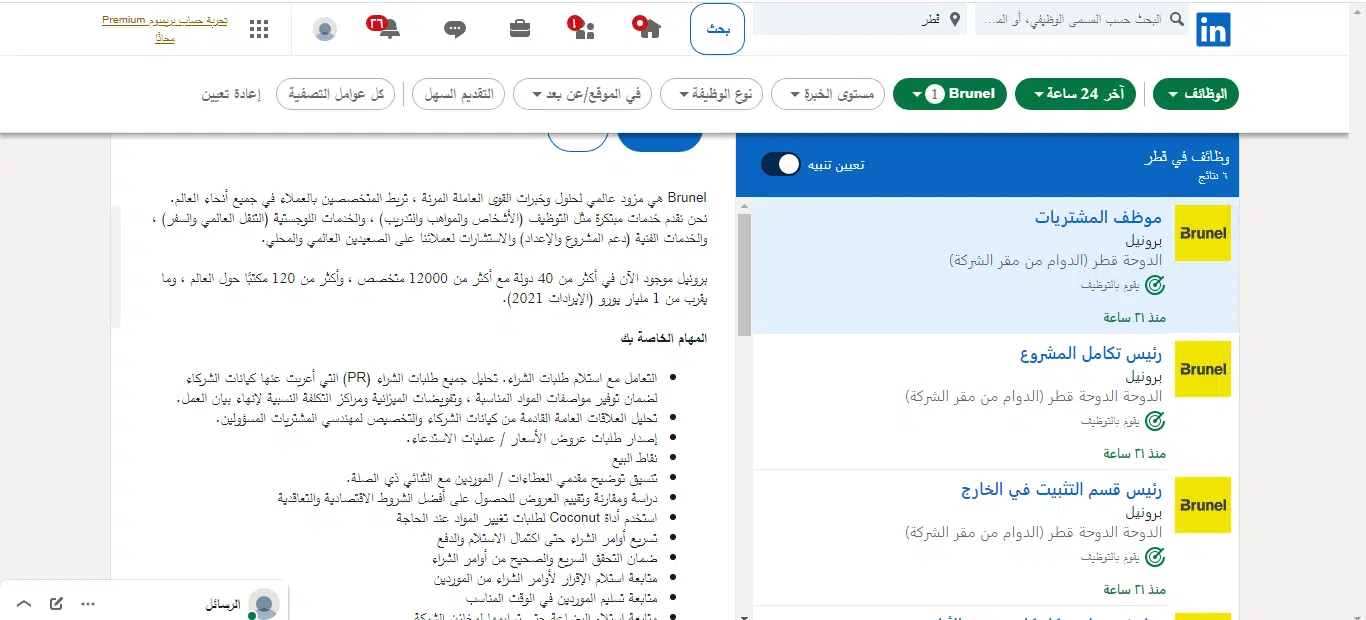The height and width of the screenshot is (620, 1366).
Task: Click إعادة تعيين to reset filters
Action: [x=231, y=95]
